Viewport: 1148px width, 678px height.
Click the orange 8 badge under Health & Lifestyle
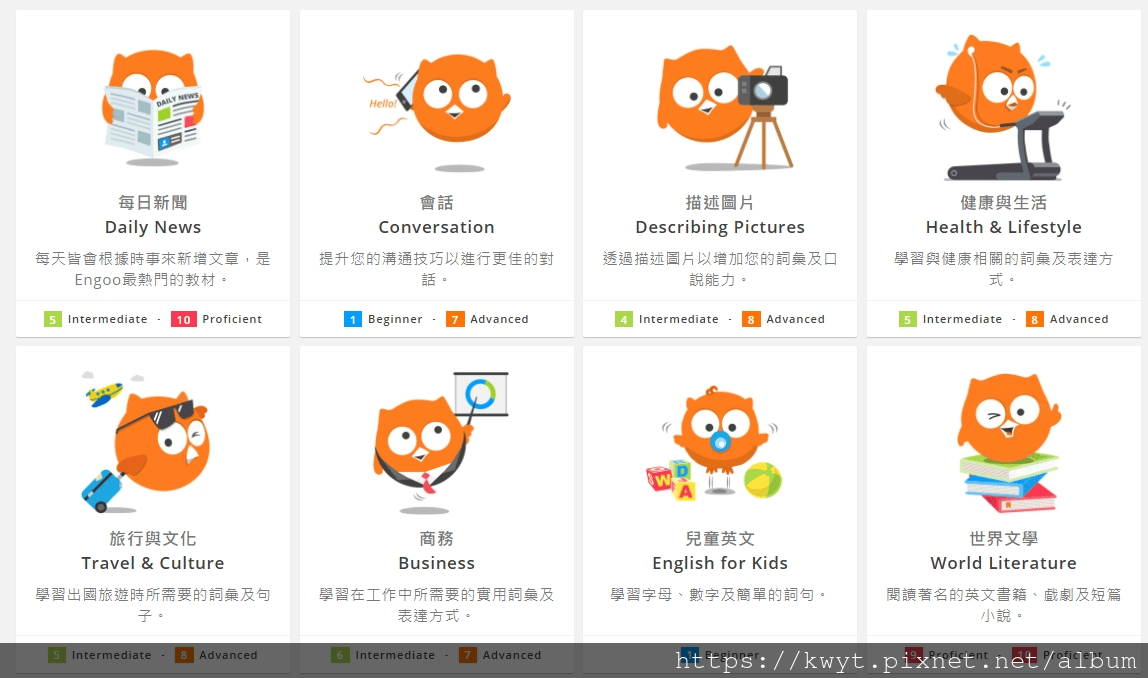click(1035, 319)
